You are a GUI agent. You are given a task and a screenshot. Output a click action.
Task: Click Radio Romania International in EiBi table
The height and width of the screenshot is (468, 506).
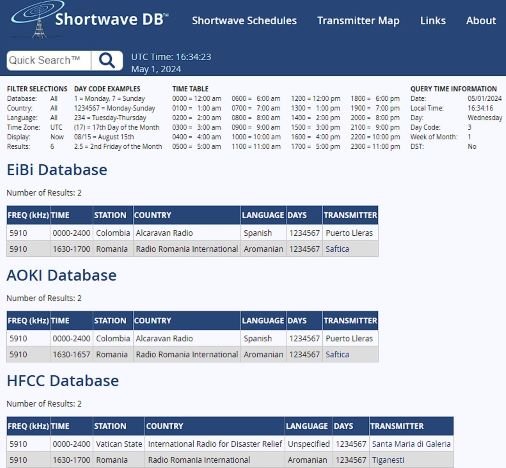pos(187,249)
